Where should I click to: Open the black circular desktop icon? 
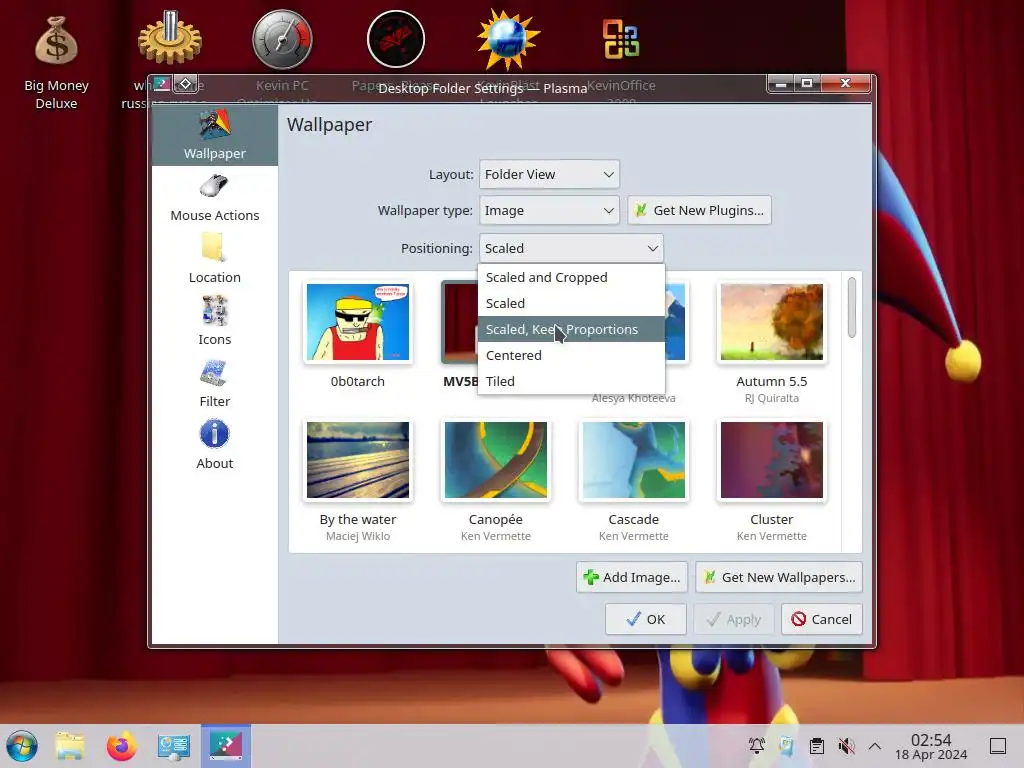pyautogui.click(x=396, y=40)
